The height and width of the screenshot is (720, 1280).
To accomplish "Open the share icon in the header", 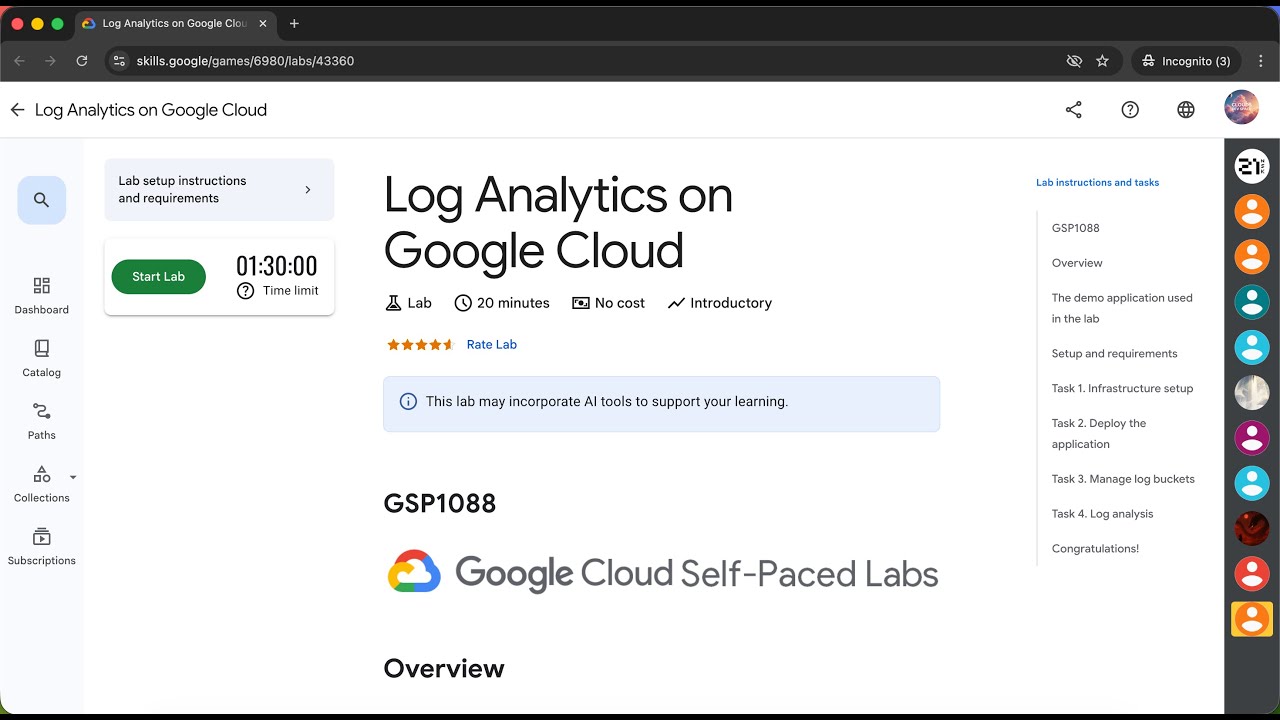I will (x=1074, y=110).
